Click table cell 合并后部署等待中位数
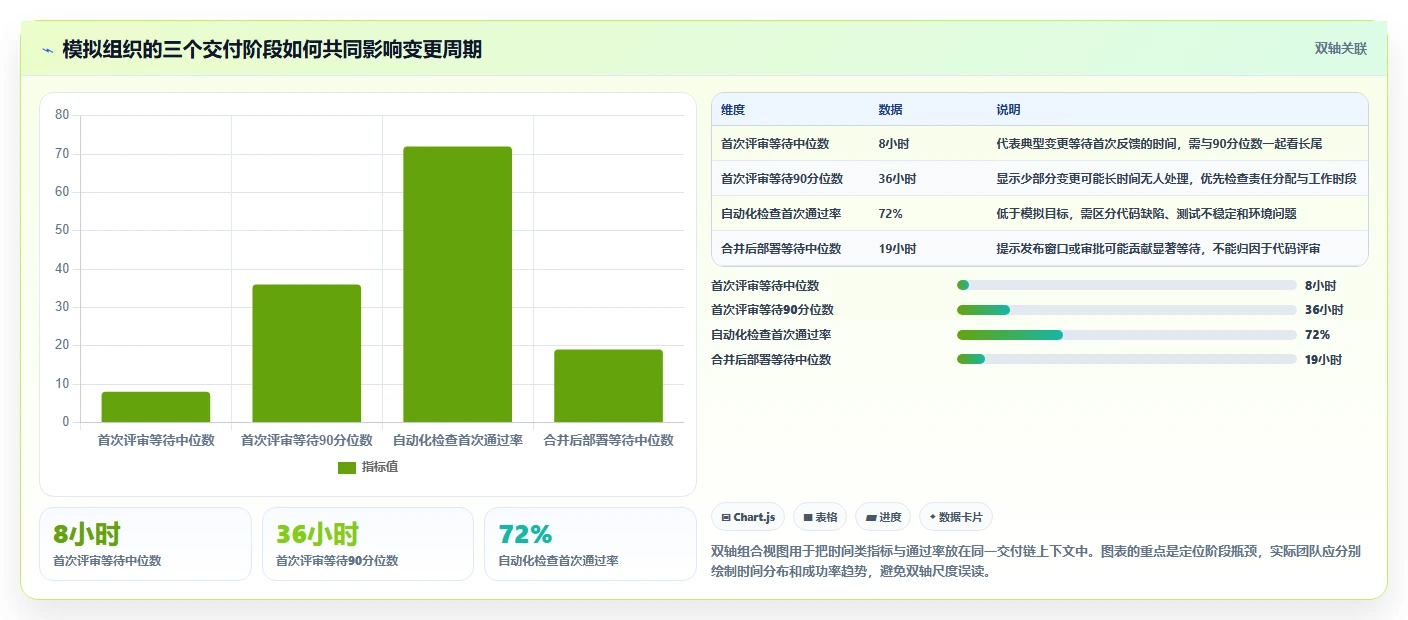 pyautogui.click(x=781, y=249)
